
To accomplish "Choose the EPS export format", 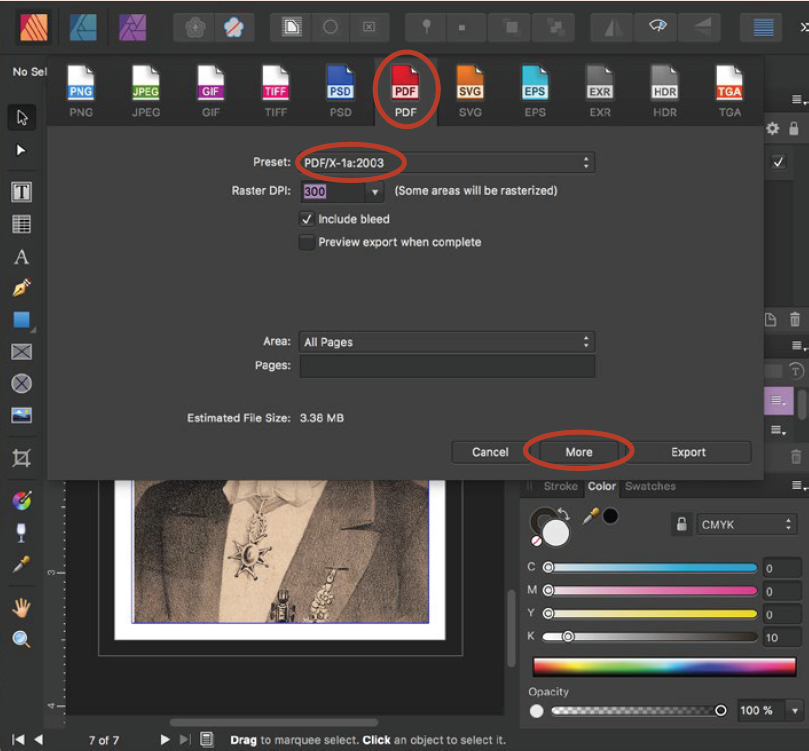I will click(x=535, y=84).
